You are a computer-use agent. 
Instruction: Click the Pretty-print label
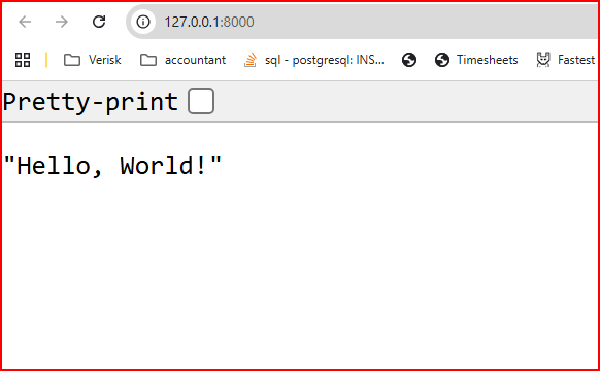[x=90, y=102]
